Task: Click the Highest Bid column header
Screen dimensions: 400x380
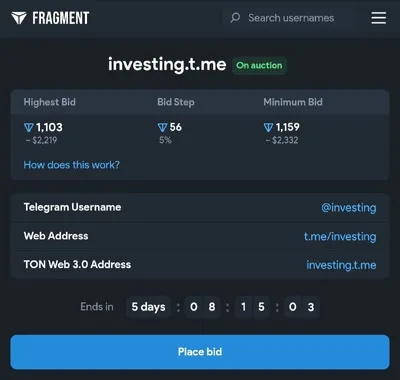Action: pos(49,102)
